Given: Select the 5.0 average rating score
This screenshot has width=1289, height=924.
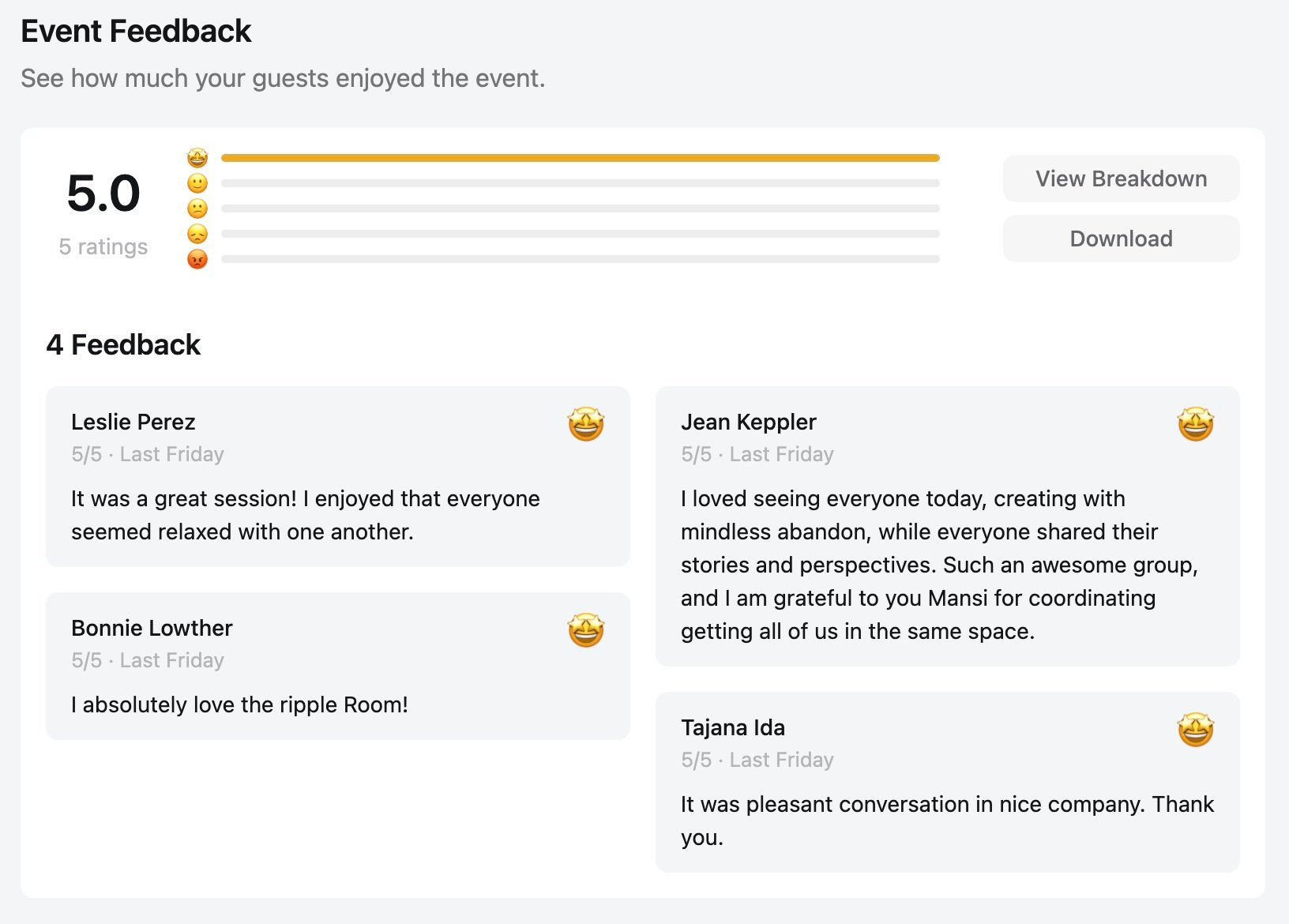Looking at the screenshot, I should 103,193.
